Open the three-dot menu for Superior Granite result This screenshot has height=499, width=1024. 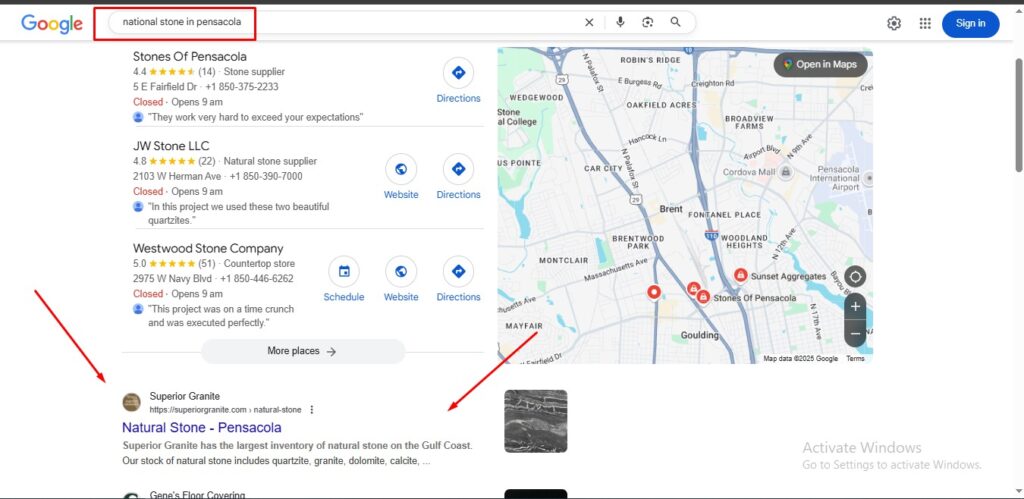pyautogui.click(x=312, y=410)
